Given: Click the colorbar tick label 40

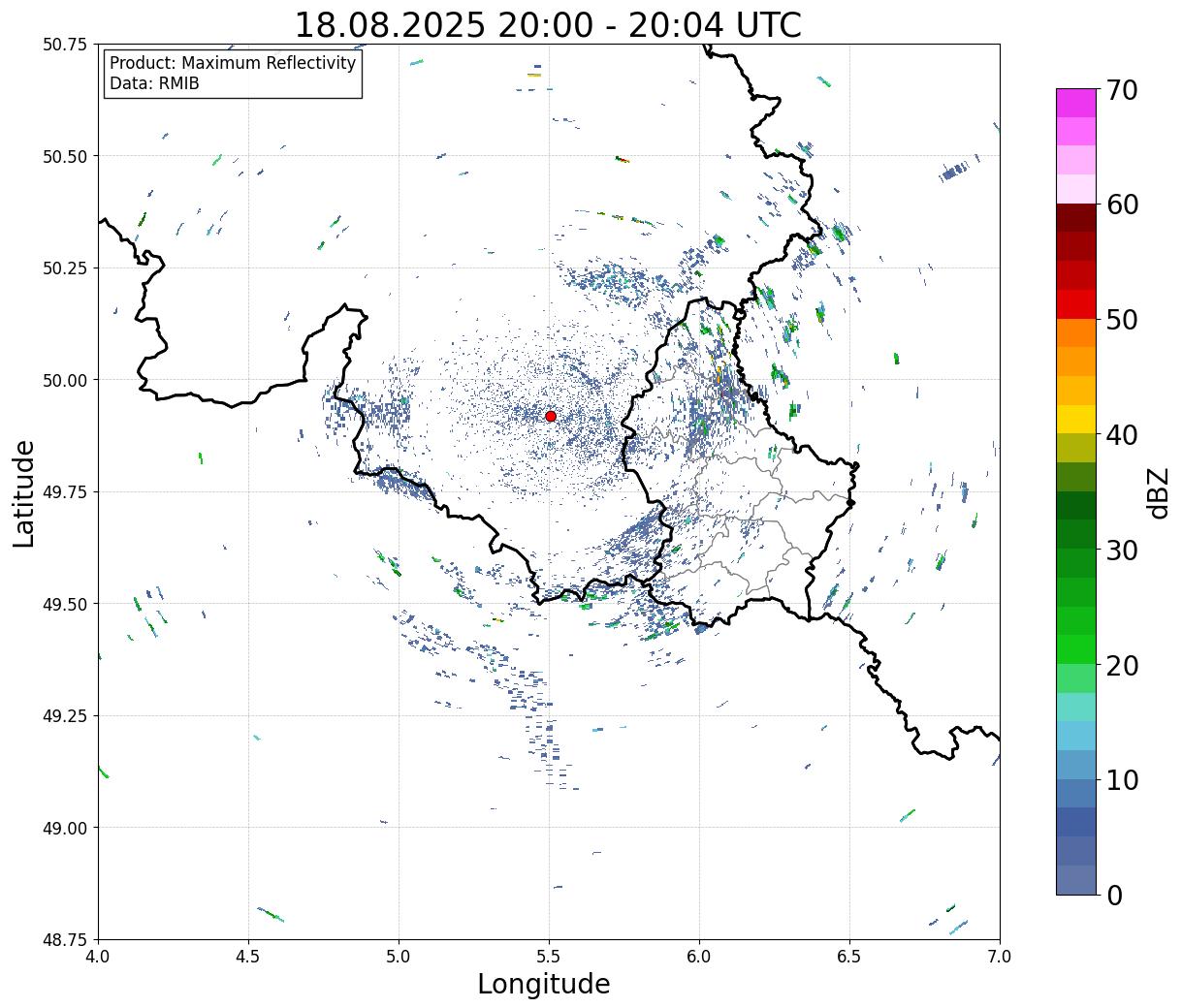Looking at the screenshot, I should [x=1122, y=434].
